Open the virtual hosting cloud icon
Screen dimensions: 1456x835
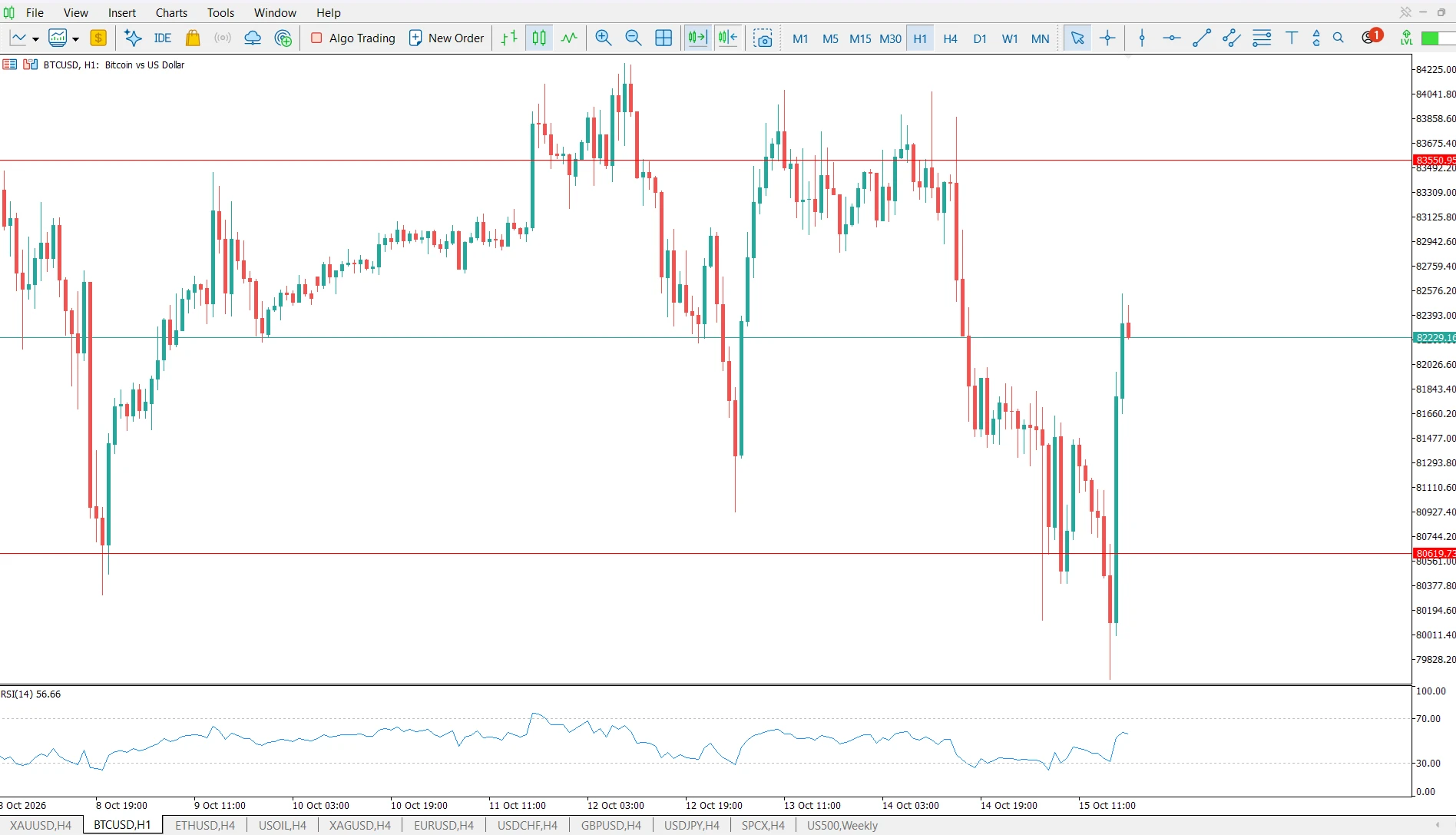click(253, 38)
